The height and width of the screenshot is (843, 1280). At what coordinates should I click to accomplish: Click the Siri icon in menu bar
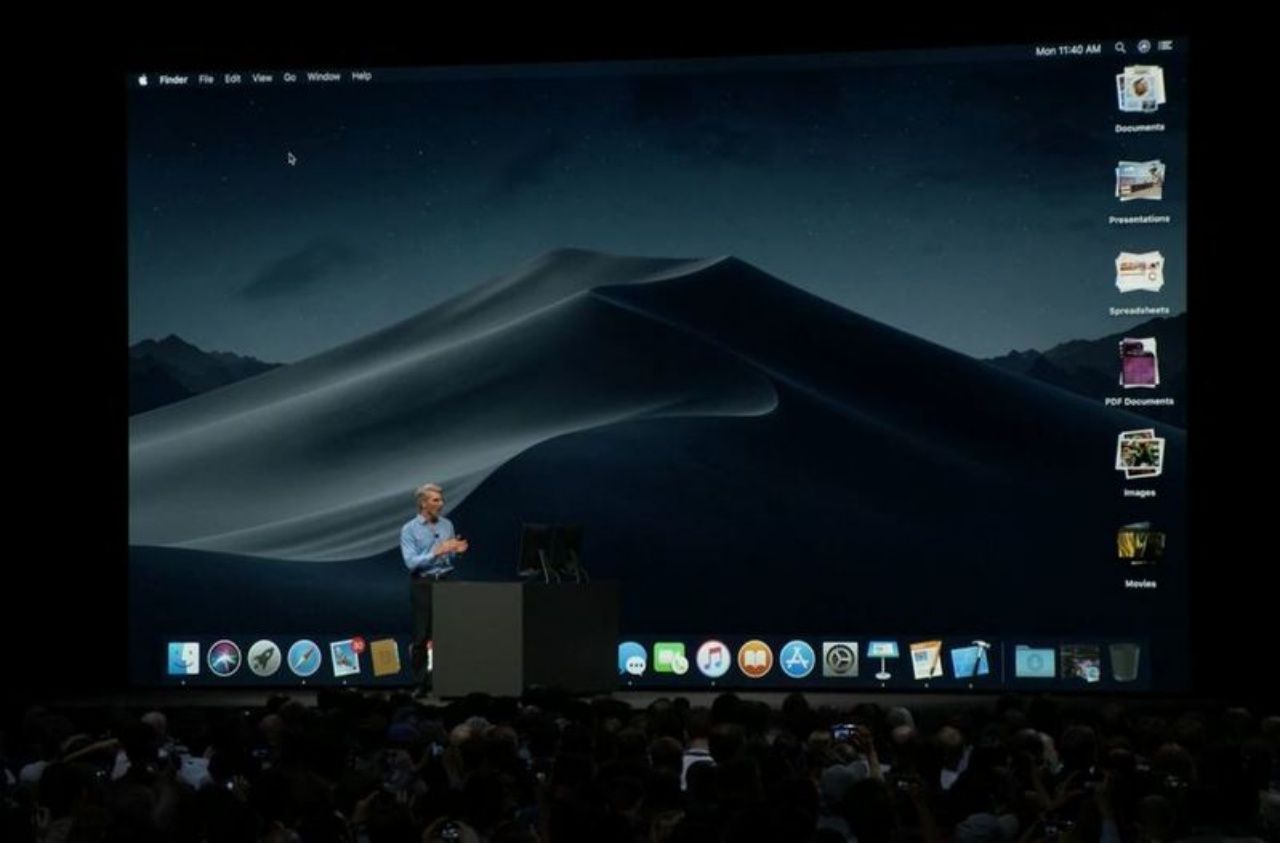[1143, 46]
